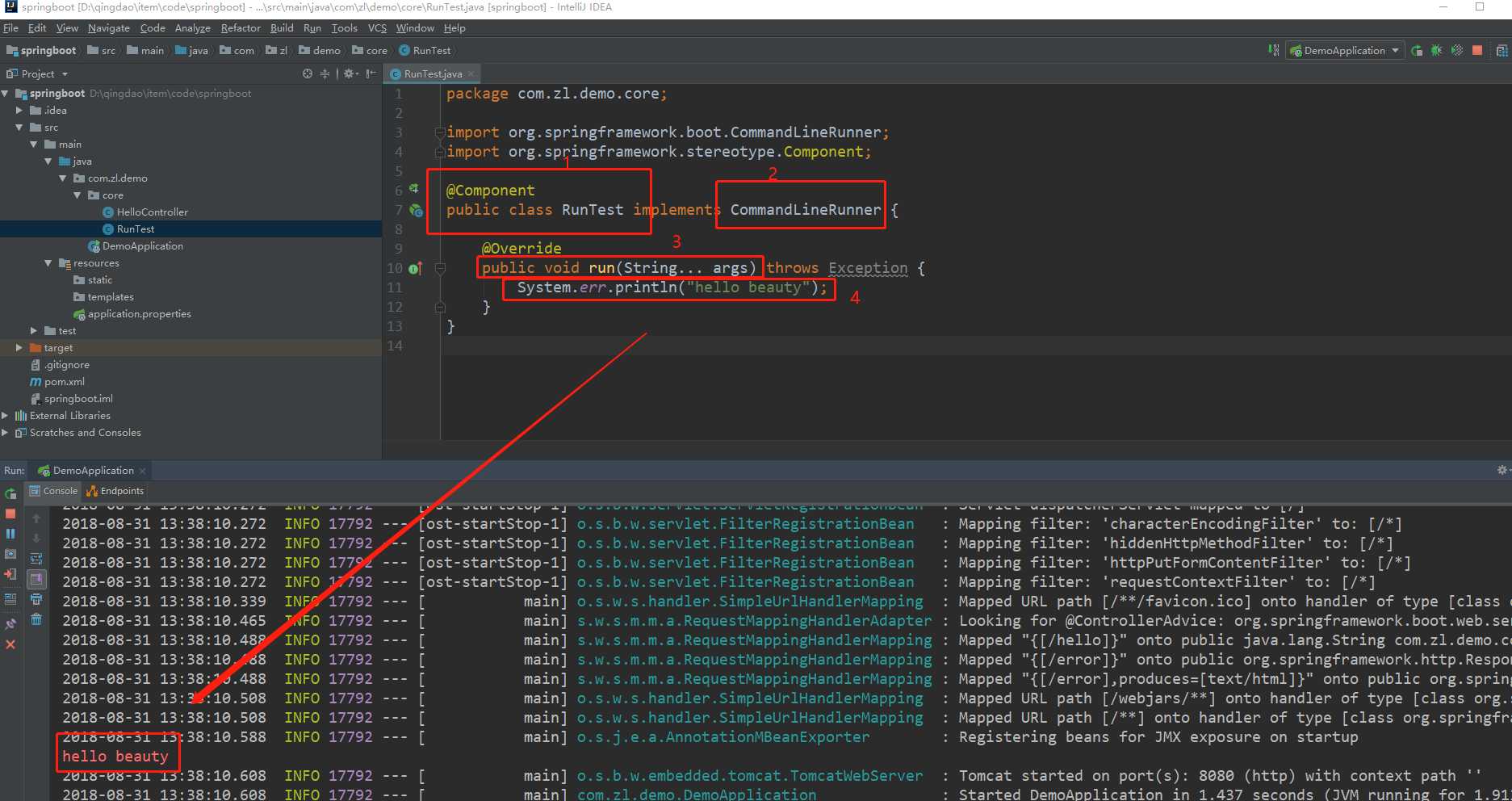This screenshot has height=801, width=1512.
Task: Stop the application from the top toolbar
Action: tap(1477, 50)
